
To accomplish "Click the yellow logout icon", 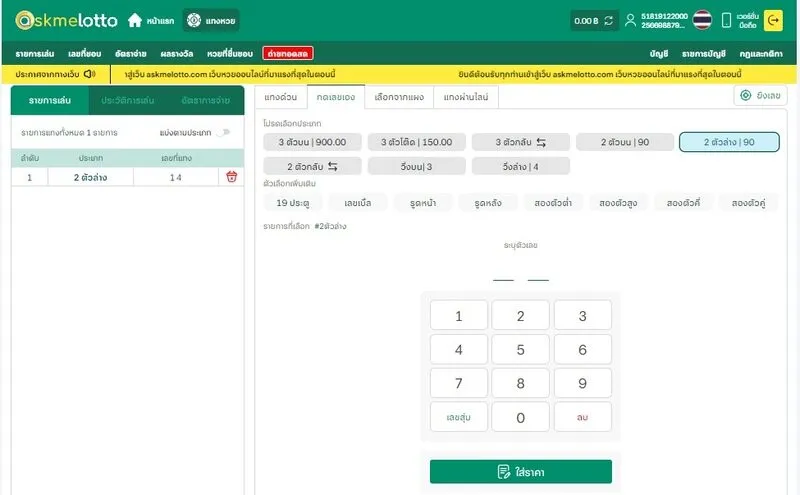I will pyautogui.click(x=773, y=20).
